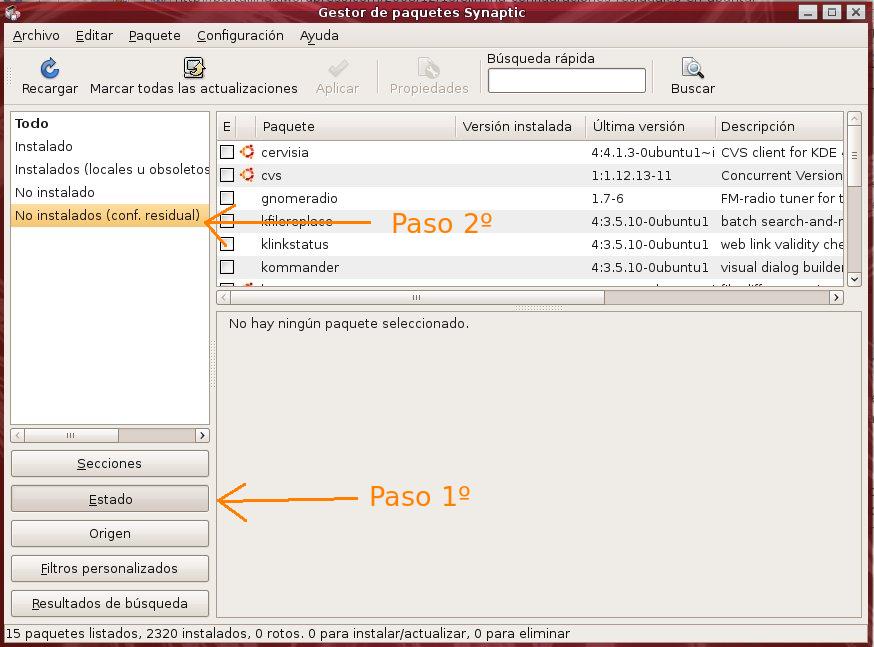Click version 1.7-6 cell

608,198
